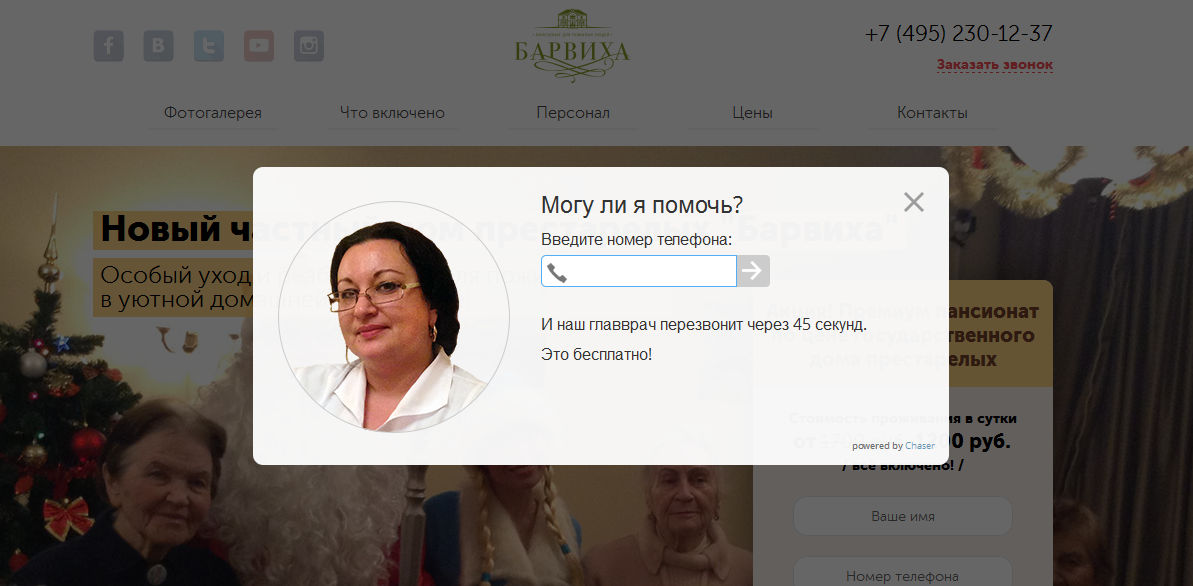Open the Что включено menu item
The image size is (1193, 586).
pyautogui.click(x=393, y=113)
